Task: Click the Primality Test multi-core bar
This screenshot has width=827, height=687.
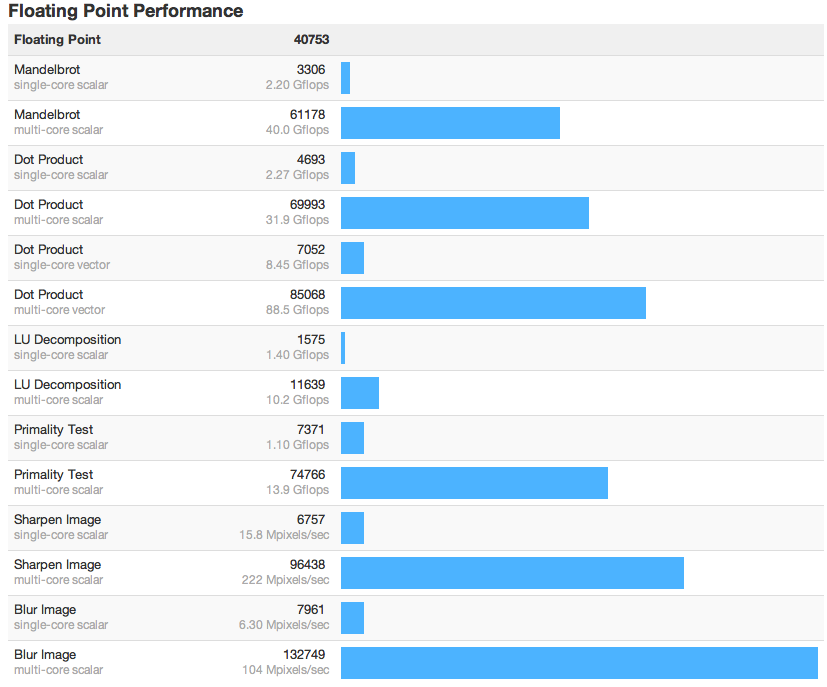Action: (474, 483)
